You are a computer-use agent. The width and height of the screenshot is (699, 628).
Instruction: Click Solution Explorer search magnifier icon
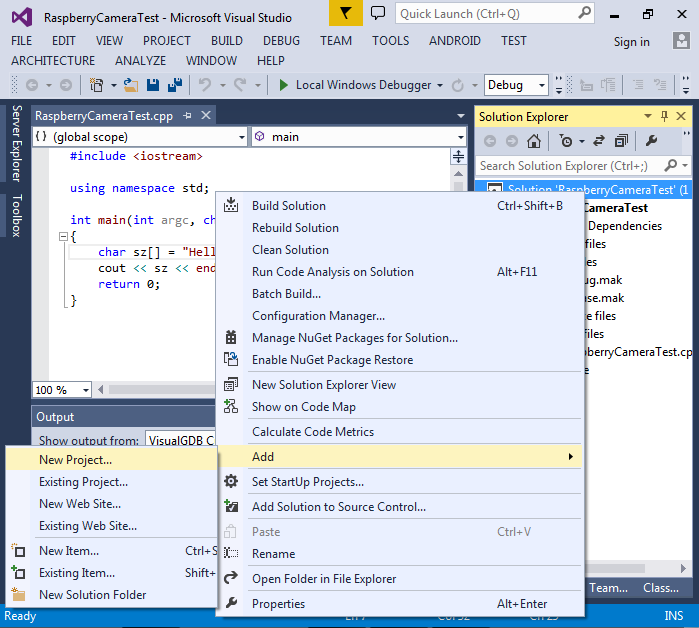tap(670, 165)
